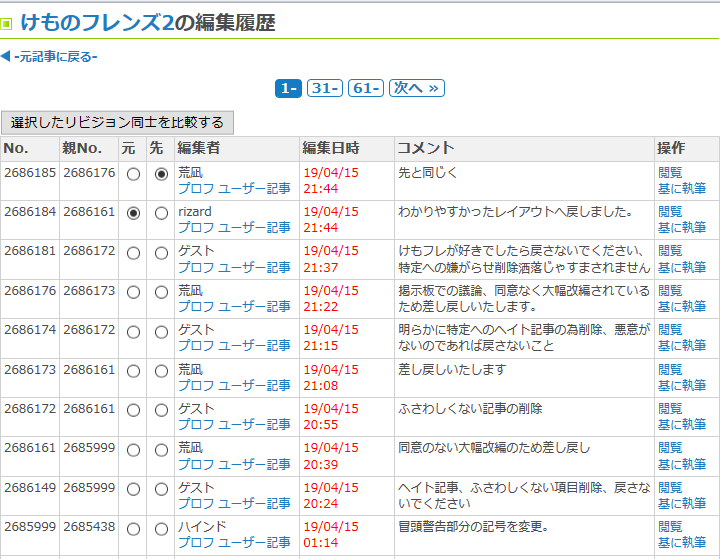Image resolution: width=720 pixels, height=559 pixels.
Task: Click 基に執筆 for revision 2686176
Action: click(682, 306)
